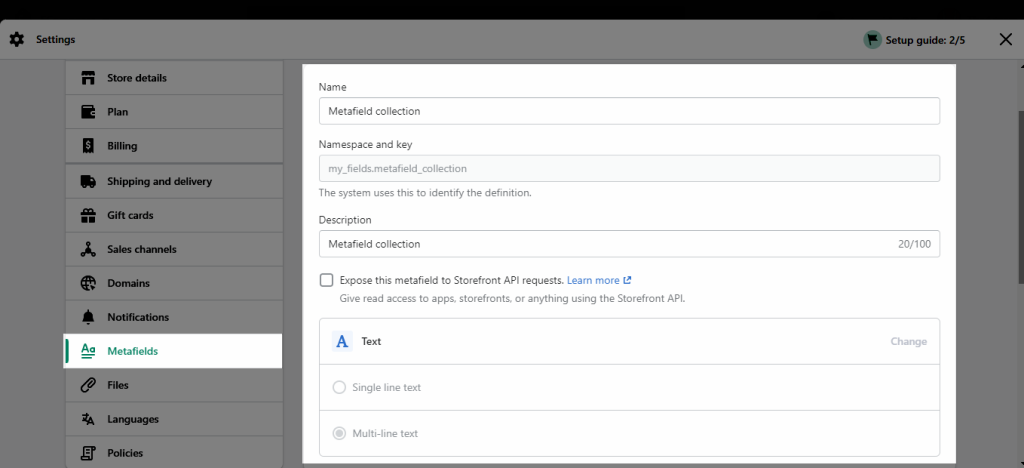Select the Single line text radio option

pos(339,387)
